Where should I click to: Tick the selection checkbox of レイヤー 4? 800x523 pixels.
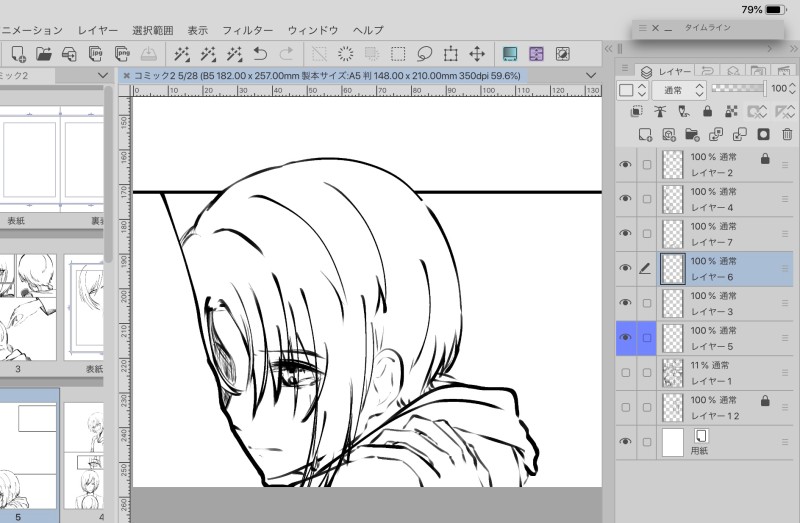(x=646, y=199)
